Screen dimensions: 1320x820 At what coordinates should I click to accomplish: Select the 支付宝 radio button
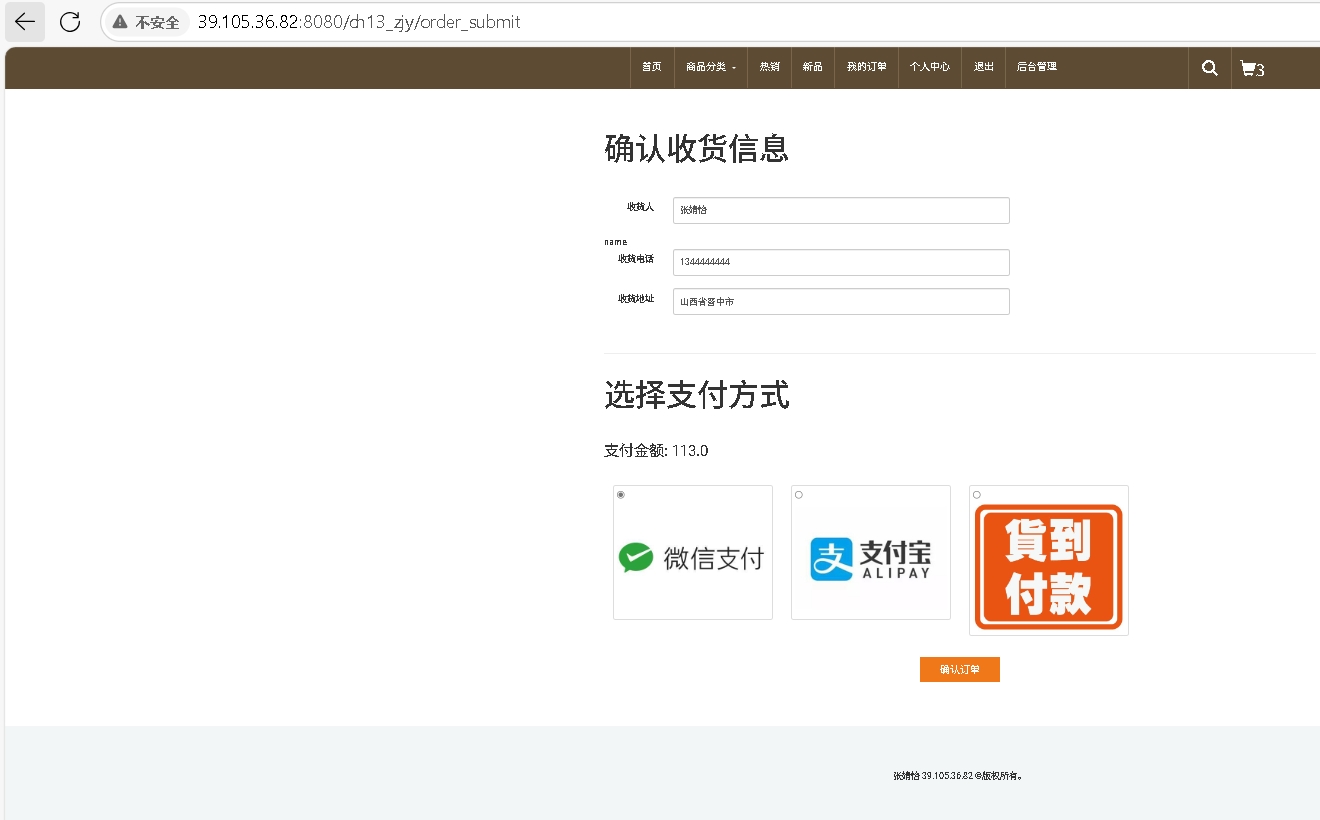798,495
